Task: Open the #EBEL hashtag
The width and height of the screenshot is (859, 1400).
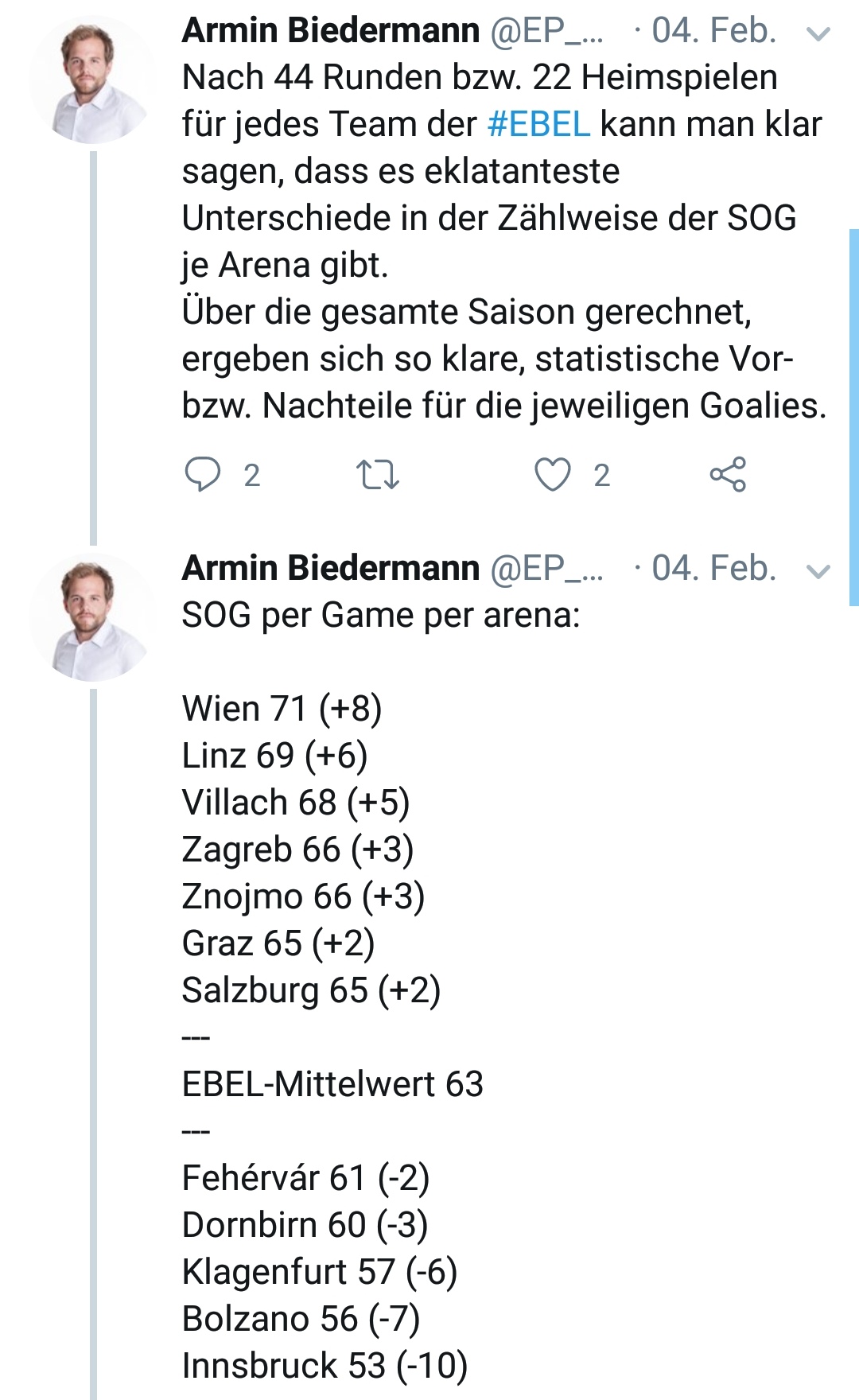Action: 538,124
